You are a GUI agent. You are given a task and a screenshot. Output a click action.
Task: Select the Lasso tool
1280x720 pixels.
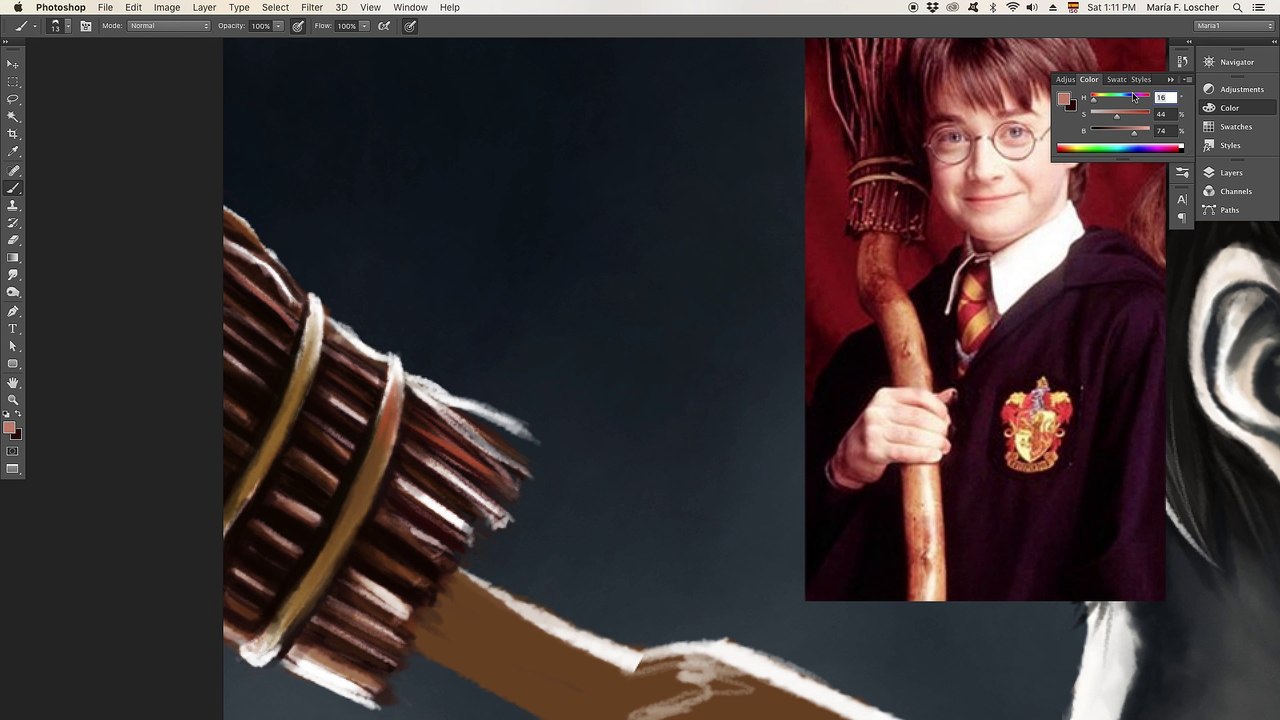(x=13, y=99)
